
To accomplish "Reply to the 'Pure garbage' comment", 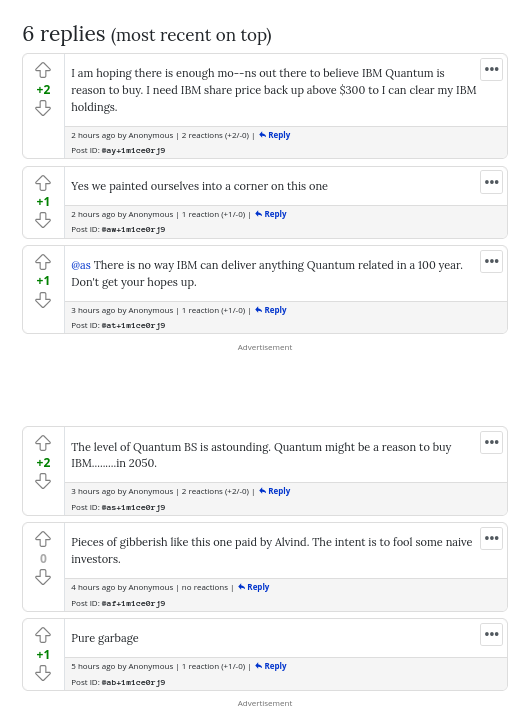I will coord(271,666).
